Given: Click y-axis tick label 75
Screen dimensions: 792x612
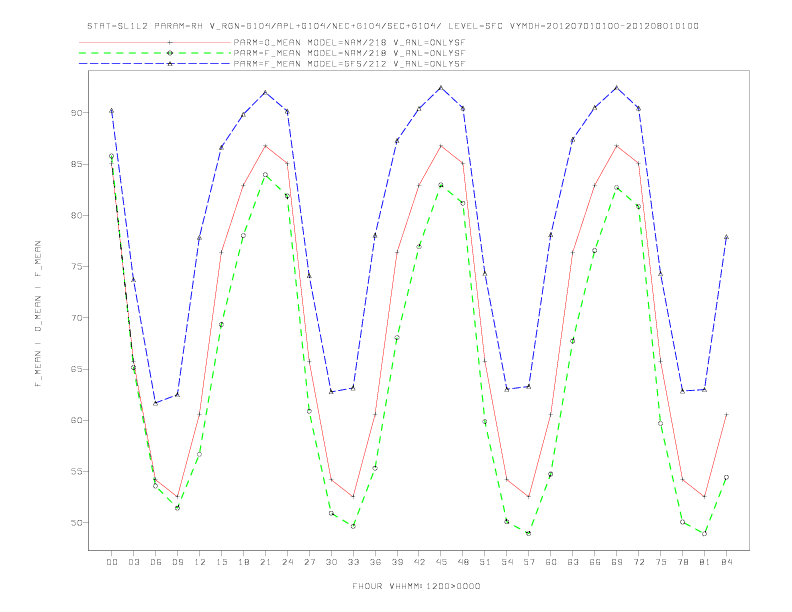Looking at the screenshot, I should [76, 267].
